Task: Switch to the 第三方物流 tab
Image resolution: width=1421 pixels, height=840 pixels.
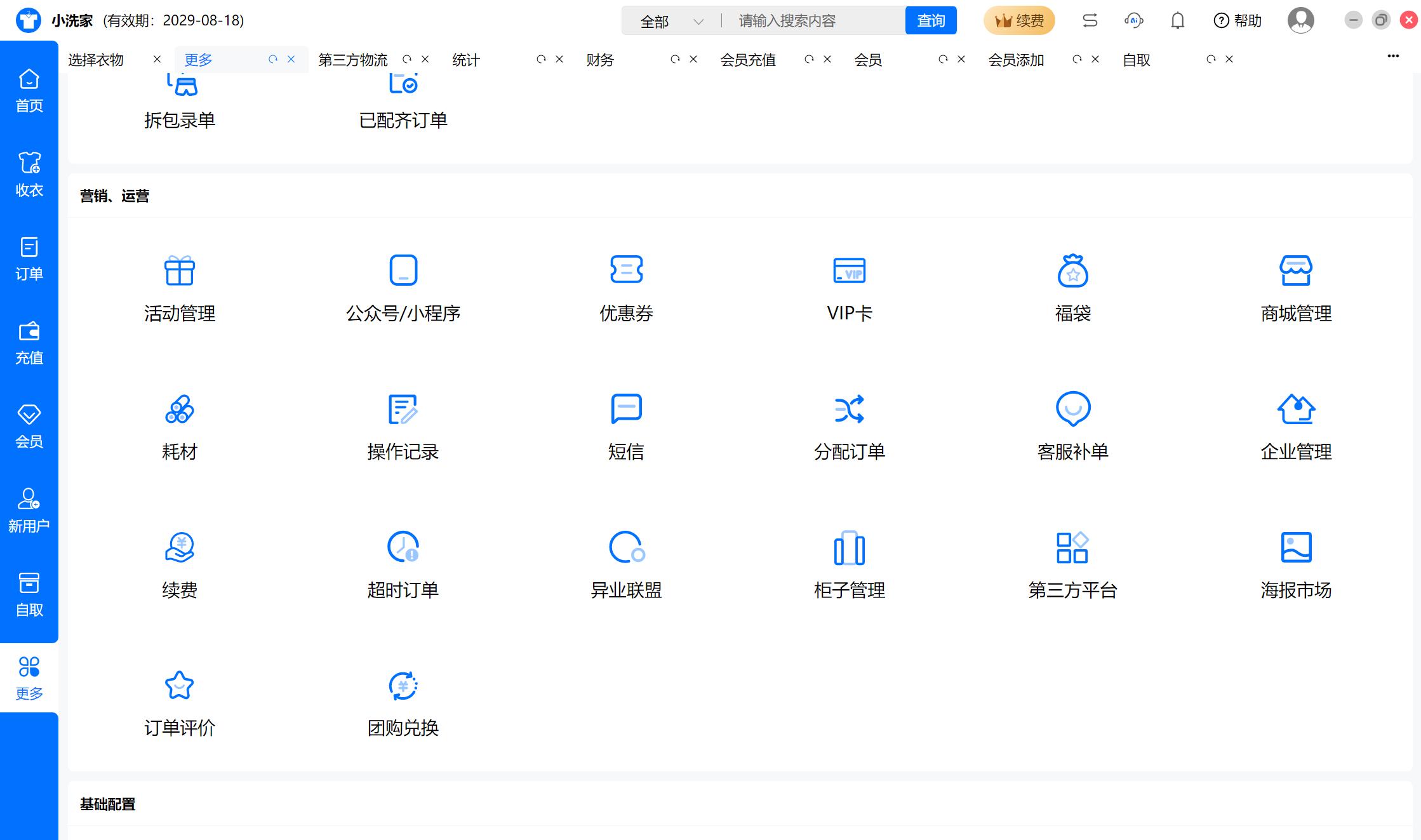Action: pyautogui.click(x=353, y=60)
